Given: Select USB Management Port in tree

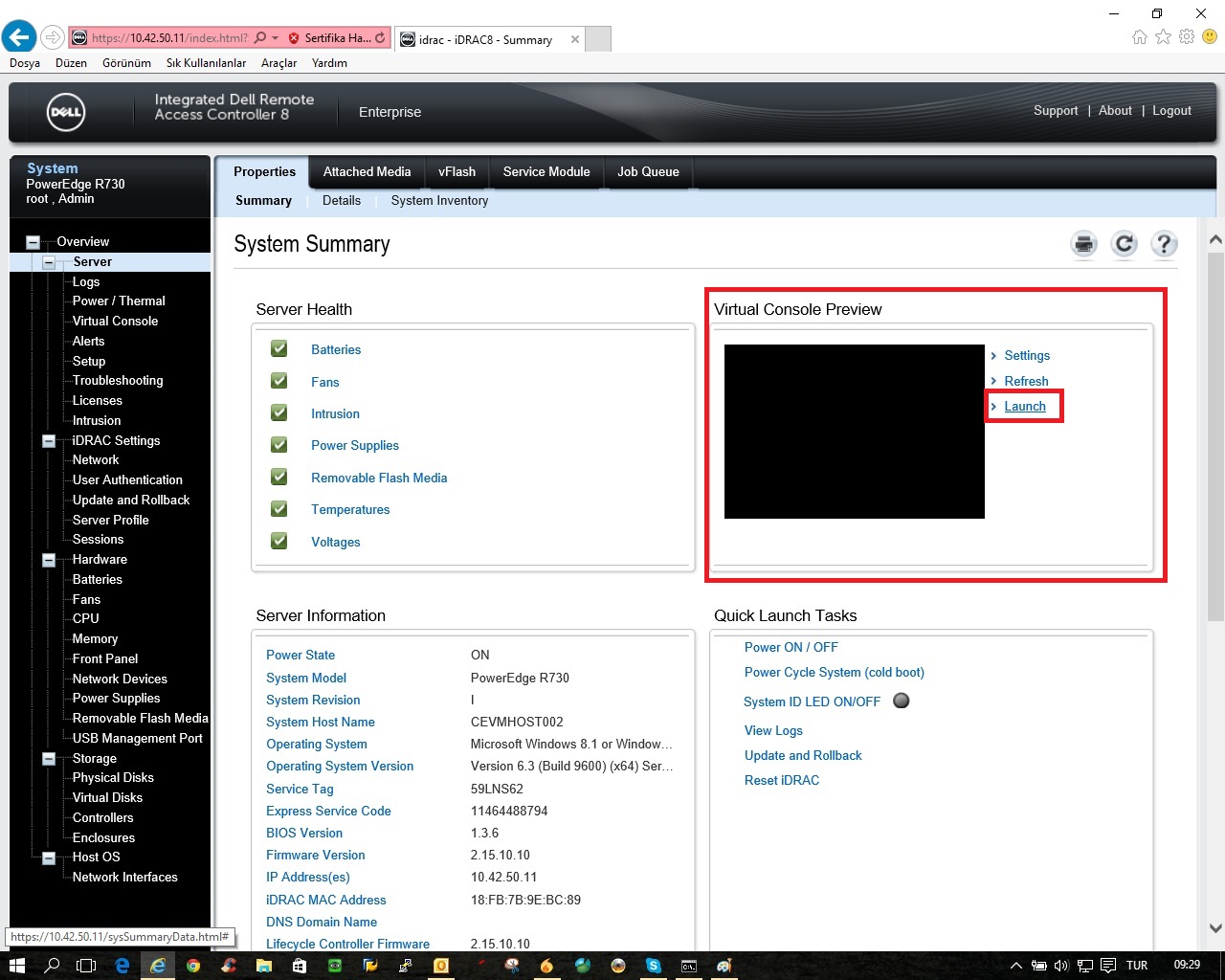Looking at the screenshot, I should tap(138, 739).
